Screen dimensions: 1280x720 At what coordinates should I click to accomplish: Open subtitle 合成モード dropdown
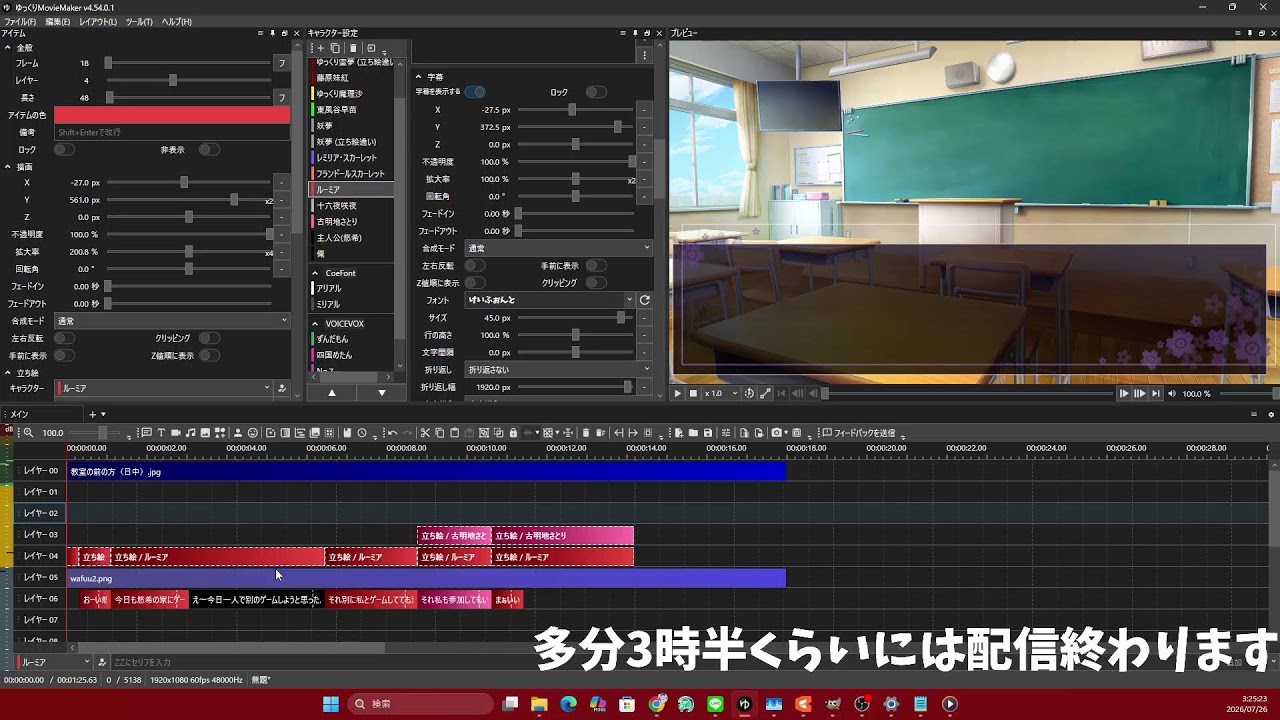(x=559, y=248)
